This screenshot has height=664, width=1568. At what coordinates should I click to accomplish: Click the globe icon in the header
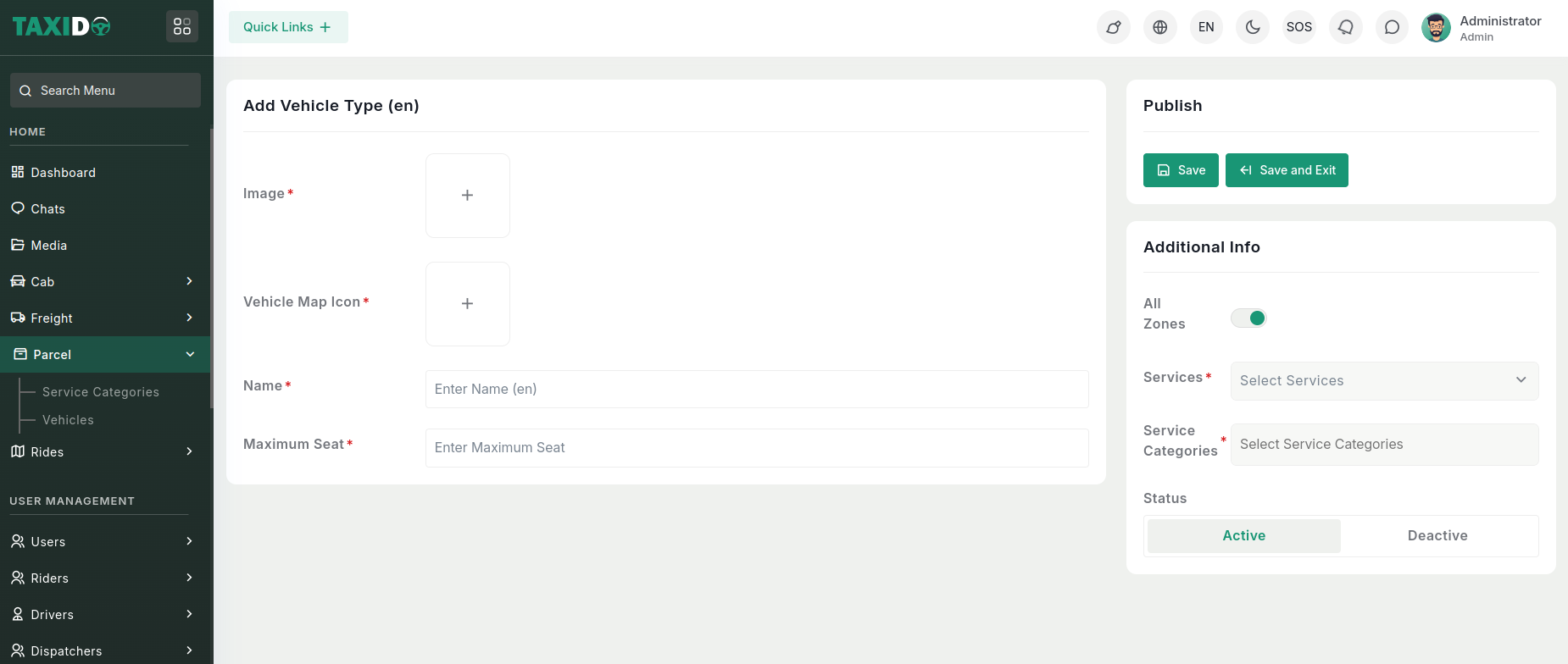pyautogui.click(x=1160, y=27)
